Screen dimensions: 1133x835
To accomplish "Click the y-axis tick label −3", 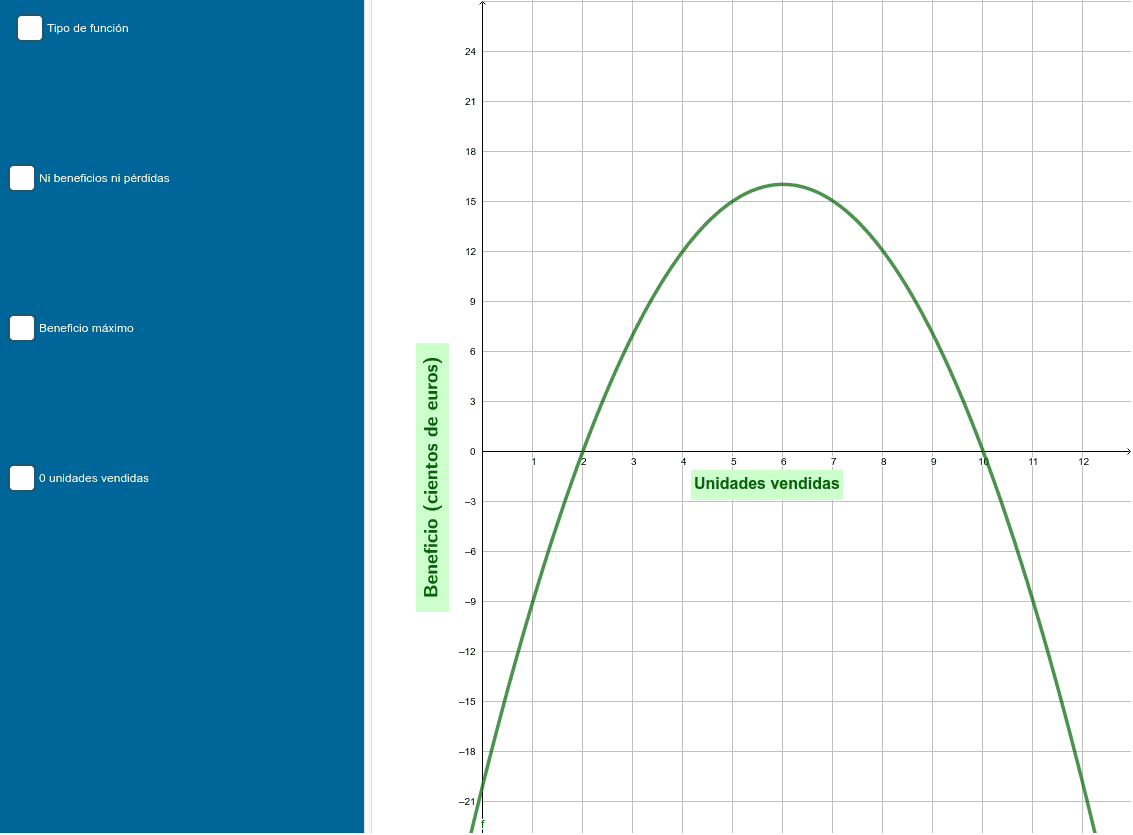I will (x=470, y=502).
